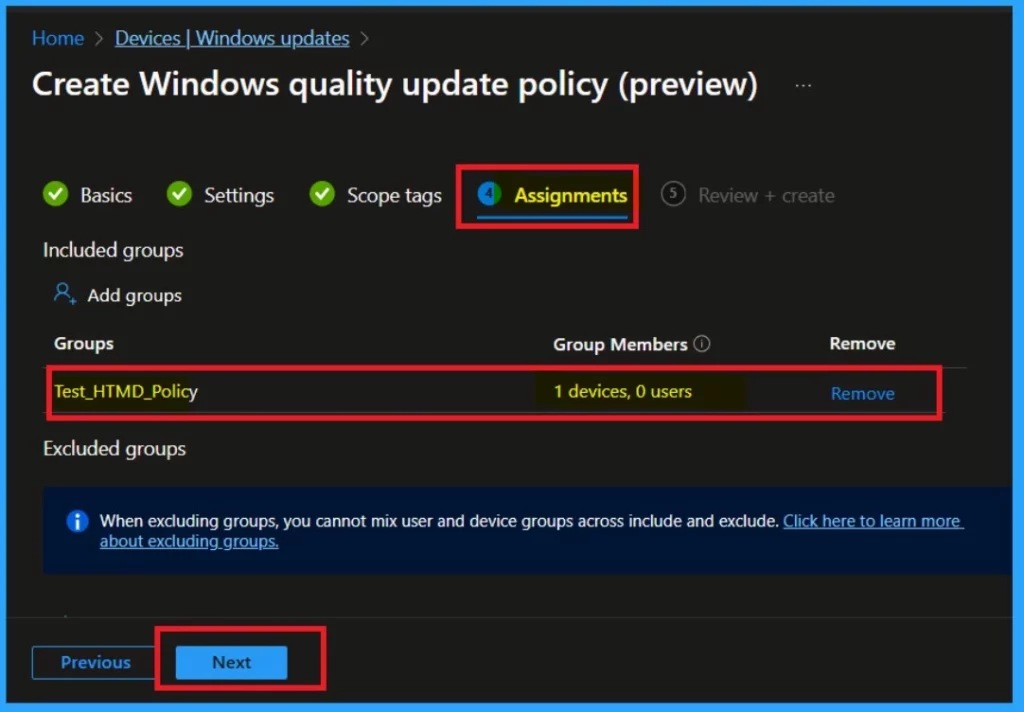Viewport: 1024px width, 712px height.
Task: Click the Settings green checkmark icon
Action: point(179,194)
